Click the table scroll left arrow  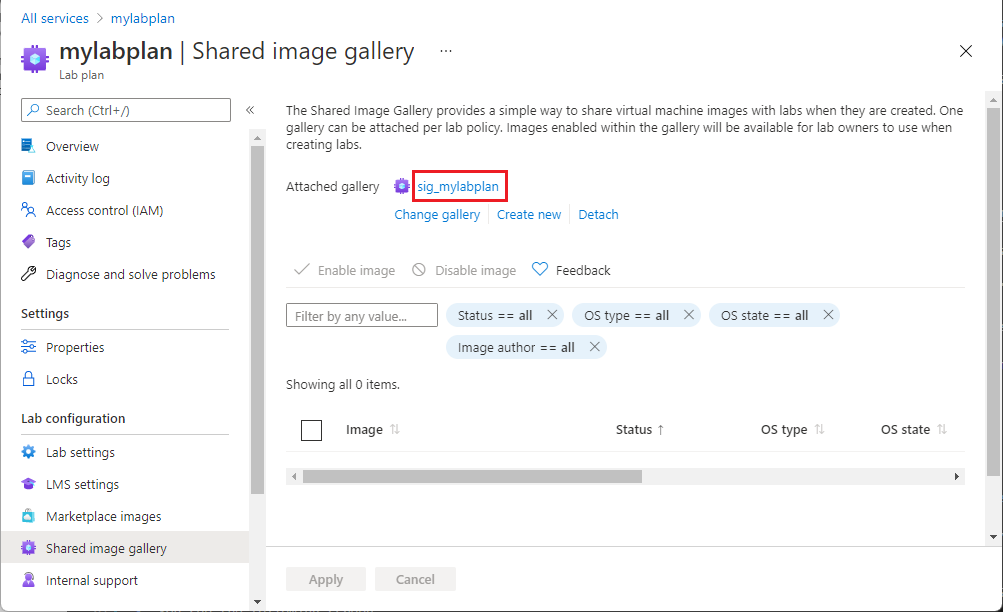tap(294, 476)
